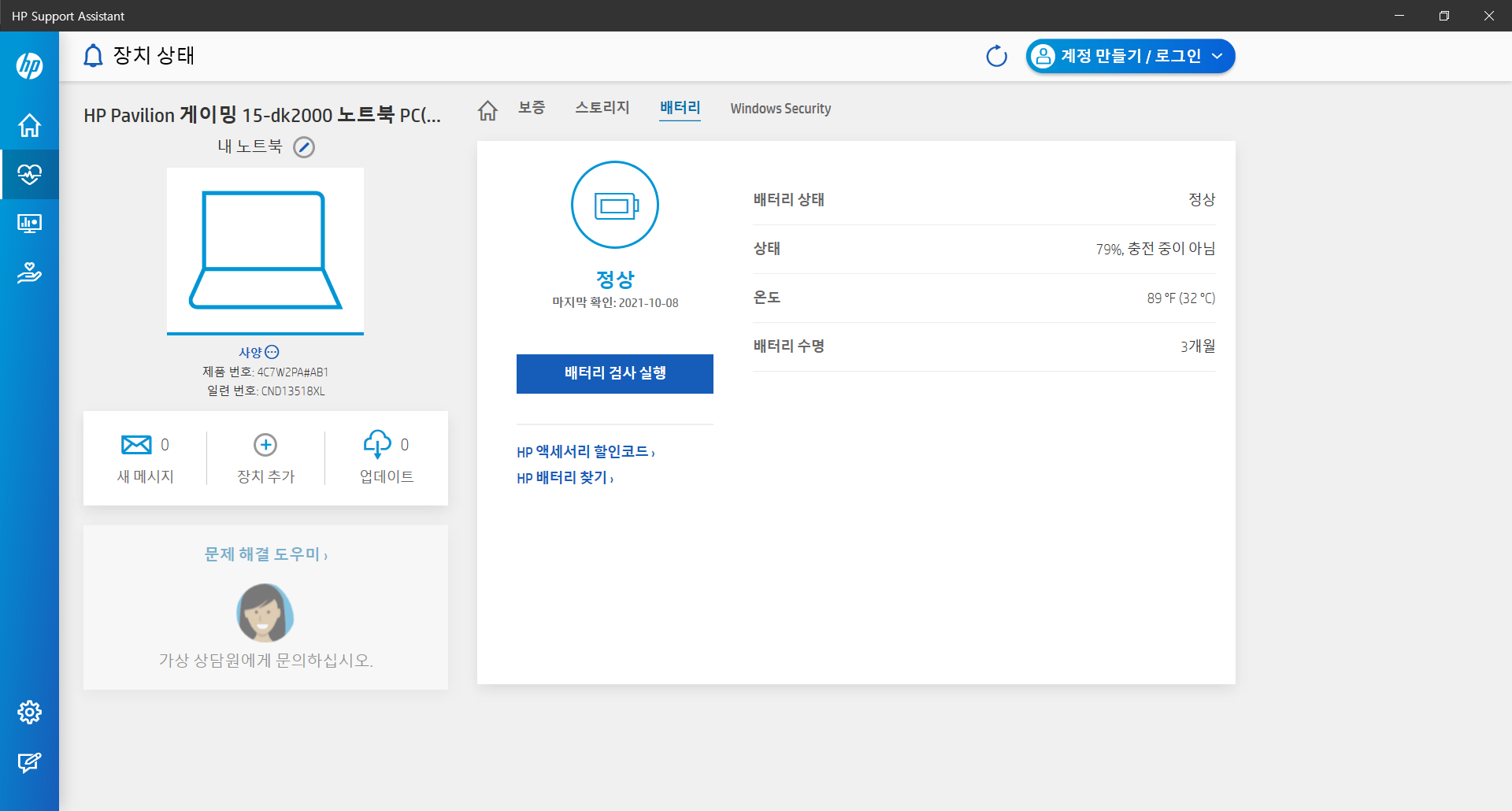
Task: Click the laptop illustration thumbnail
Action: click(x=265, y=250)
